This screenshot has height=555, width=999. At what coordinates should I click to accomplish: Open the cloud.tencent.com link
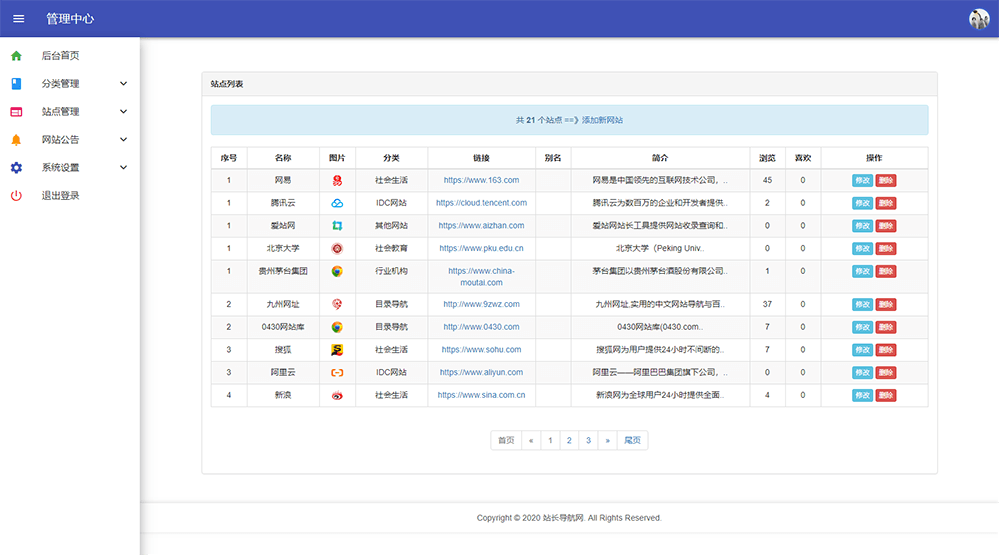(x=481, y=203)
